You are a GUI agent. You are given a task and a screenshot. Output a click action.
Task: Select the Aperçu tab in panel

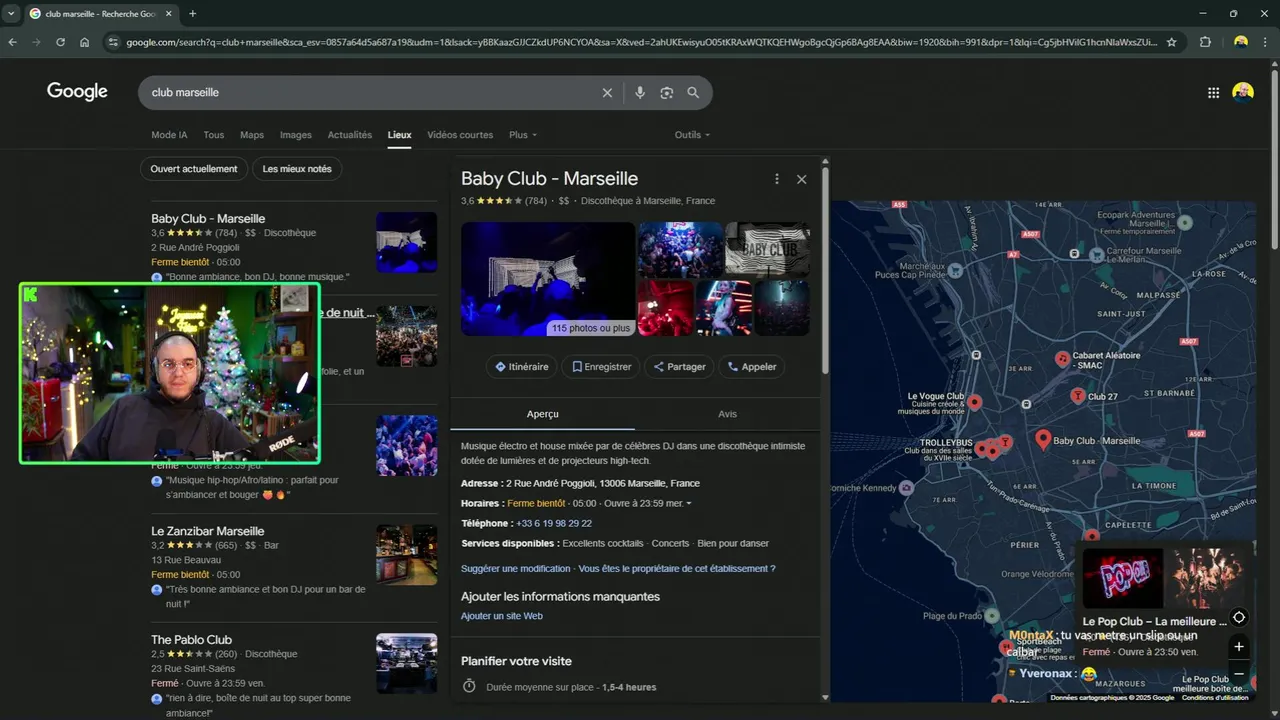543,414
